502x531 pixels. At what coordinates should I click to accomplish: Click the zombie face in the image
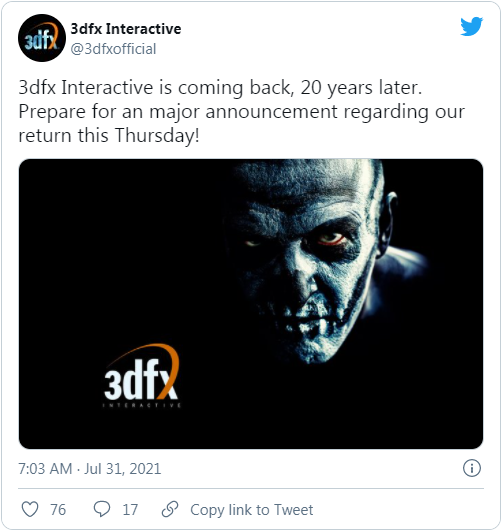point(312,261)
